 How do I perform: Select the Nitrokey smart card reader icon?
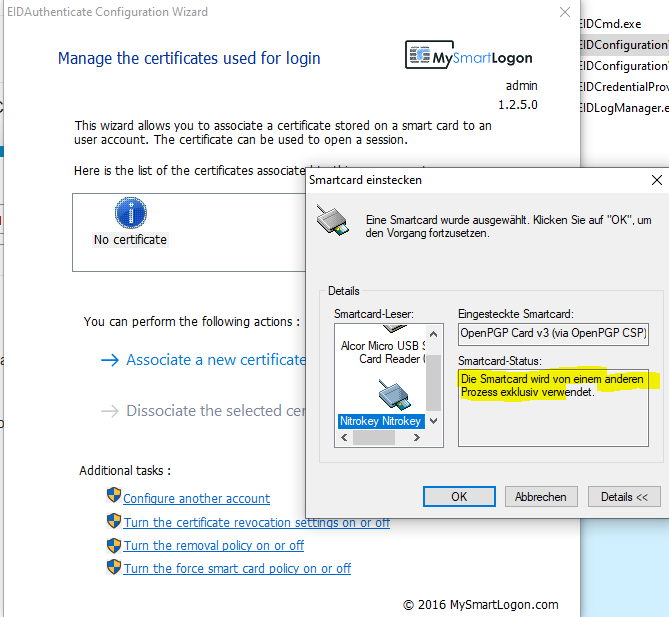(x=394, y=395)
